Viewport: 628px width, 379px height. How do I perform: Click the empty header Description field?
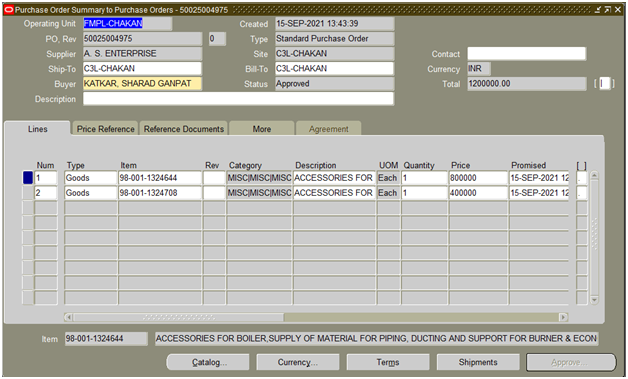click(238, 99)
